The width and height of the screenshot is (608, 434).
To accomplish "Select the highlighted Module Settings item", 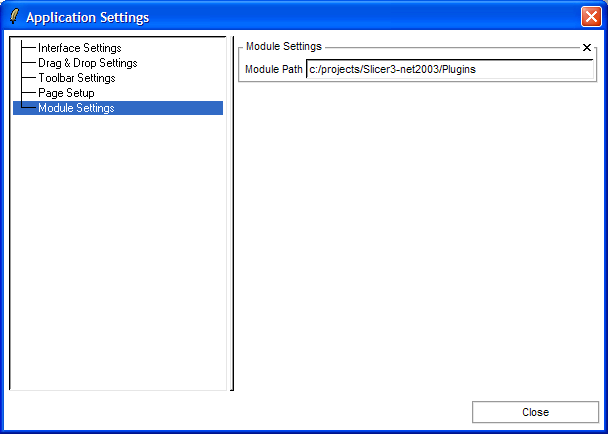I will click(x=76, y=108).
